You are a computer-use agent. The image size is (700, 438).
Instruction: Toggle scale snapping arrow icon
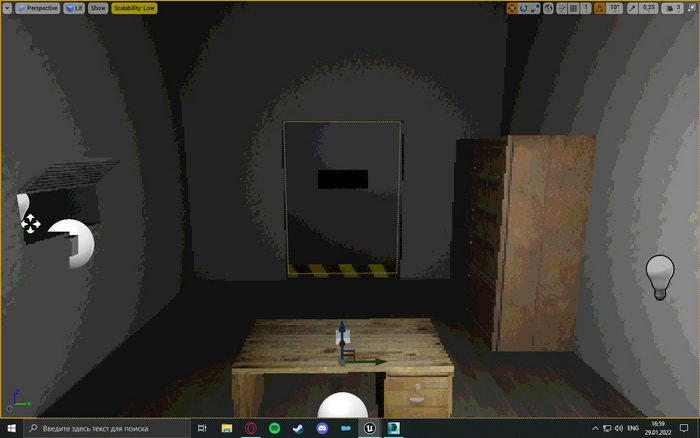pyautogui.click(x=634, y=8)
